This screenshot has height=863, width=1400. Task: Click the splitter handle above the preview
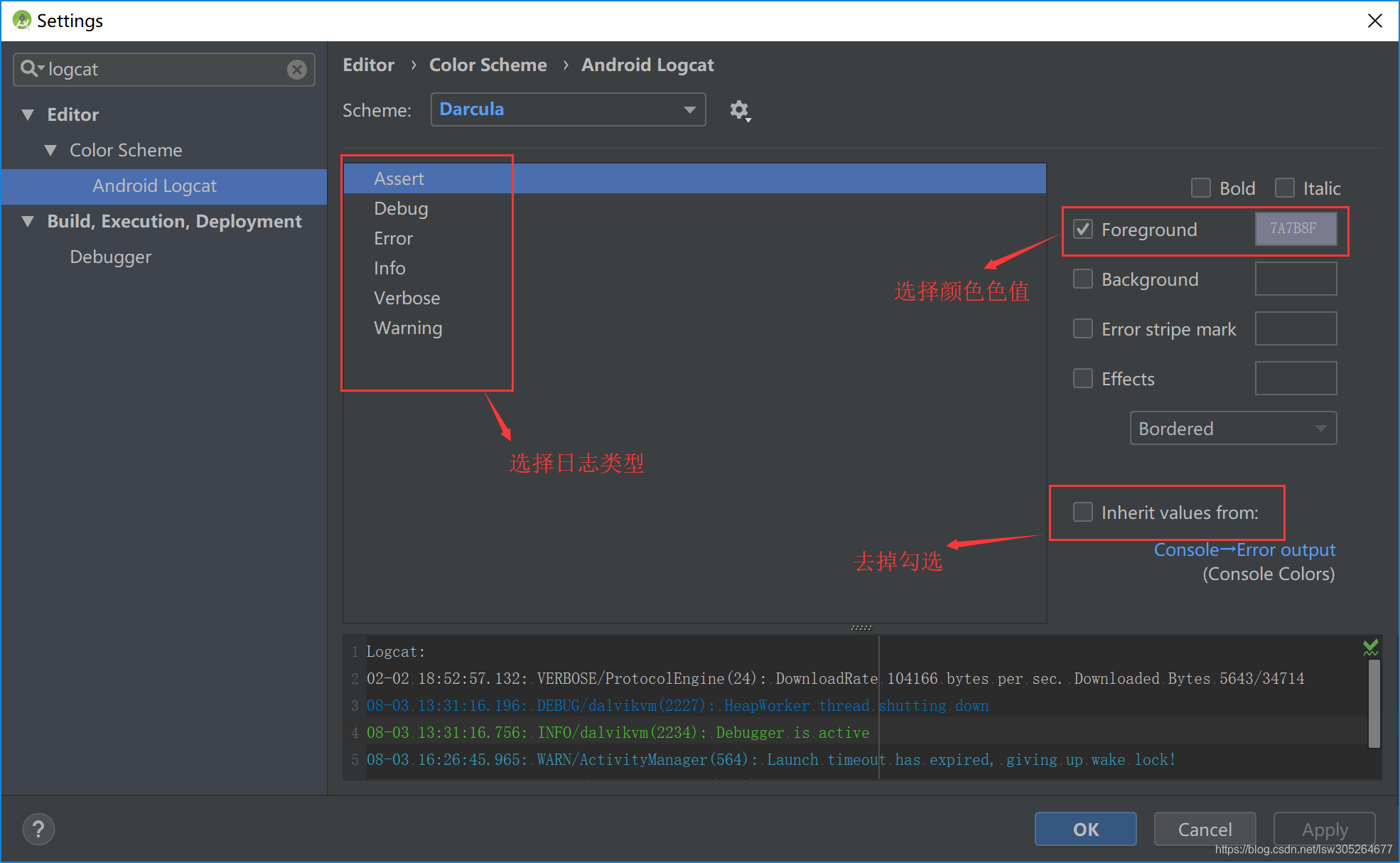pyautogui.click(x=861, y=628)
